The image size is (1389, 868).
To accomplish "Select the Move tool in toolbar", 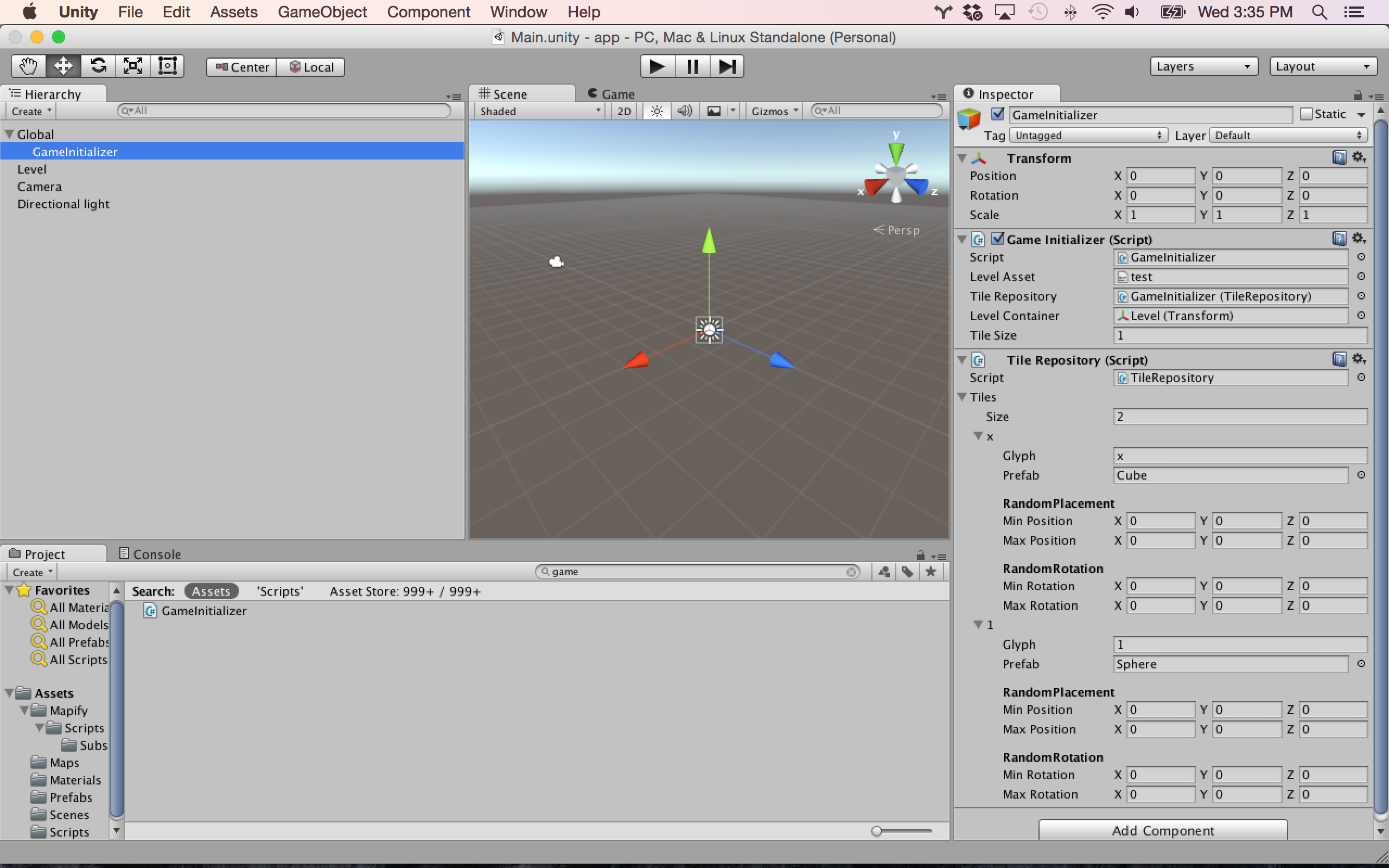I will [x=63, y=67].
